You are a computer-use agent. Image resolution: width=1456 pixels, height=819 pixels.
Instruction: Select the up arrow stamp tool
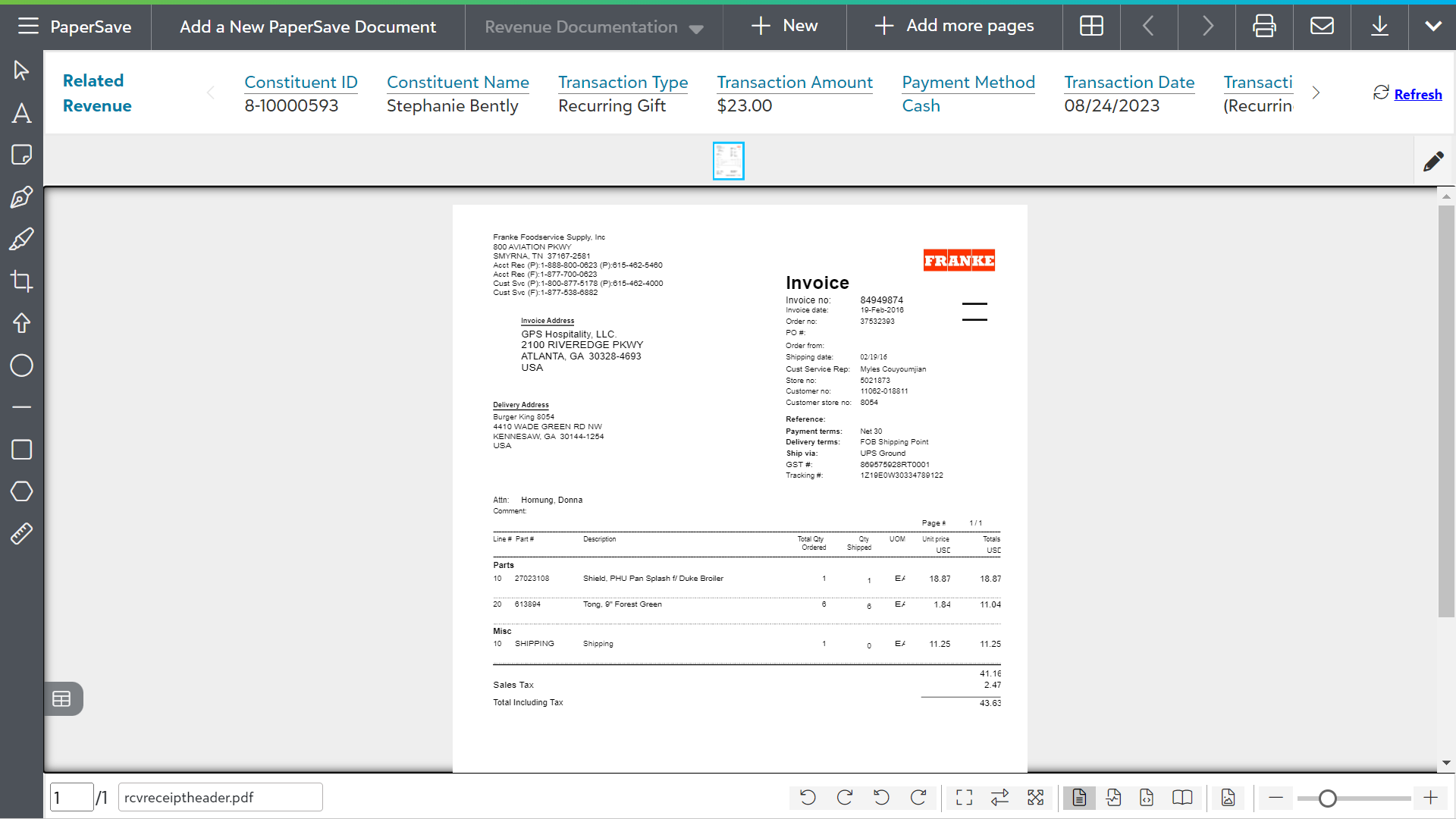tap(21, 323)
